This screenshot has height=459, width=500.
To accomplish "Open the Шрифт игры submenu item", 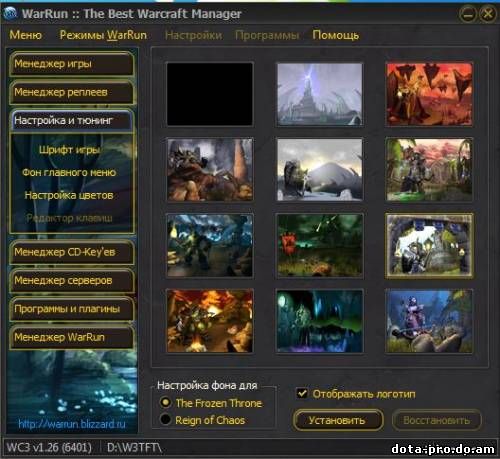I will [69, 150].
